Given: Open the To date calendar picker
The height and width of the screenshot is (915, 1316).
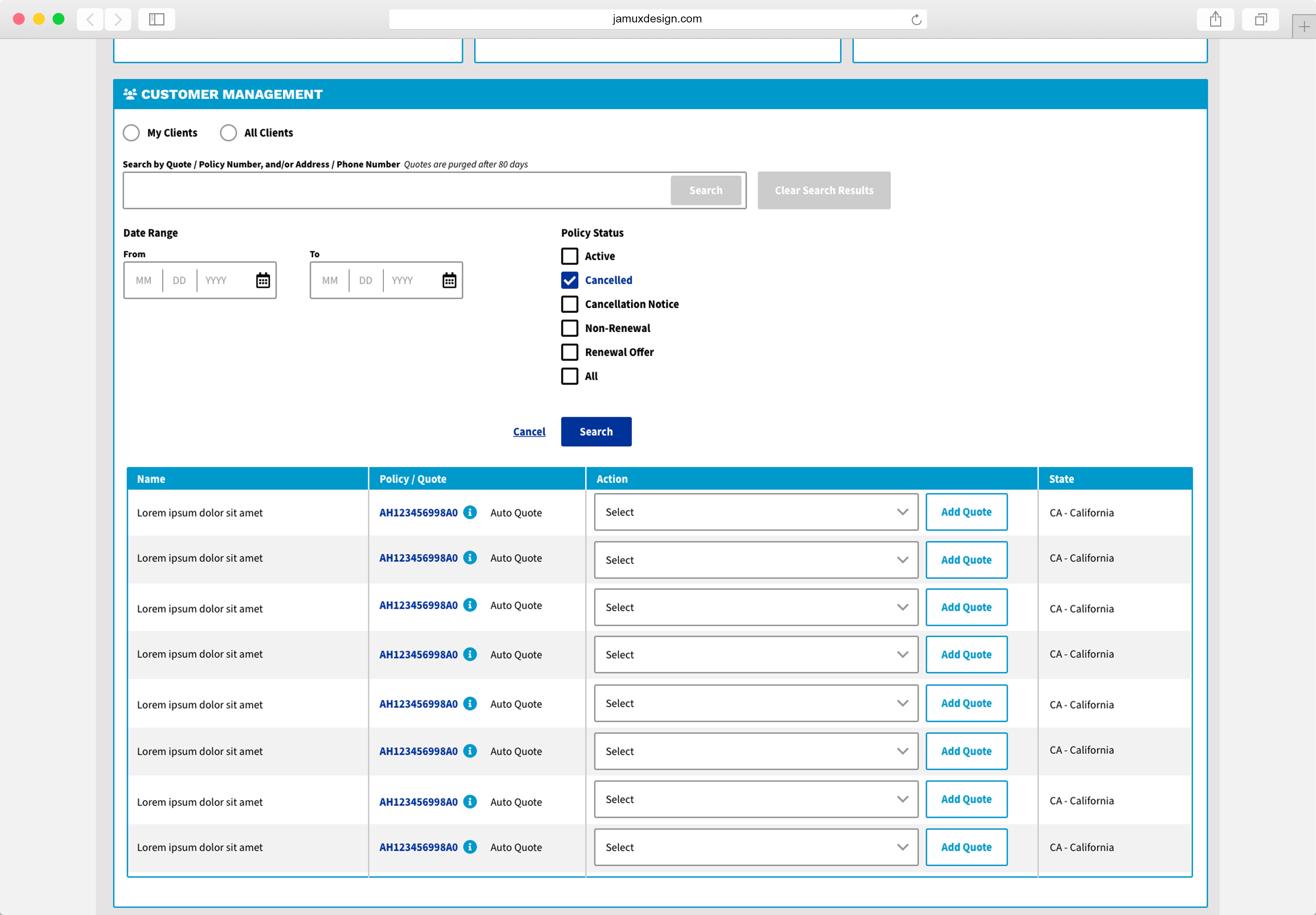Looking at the screenshot, I should point(449,280).
